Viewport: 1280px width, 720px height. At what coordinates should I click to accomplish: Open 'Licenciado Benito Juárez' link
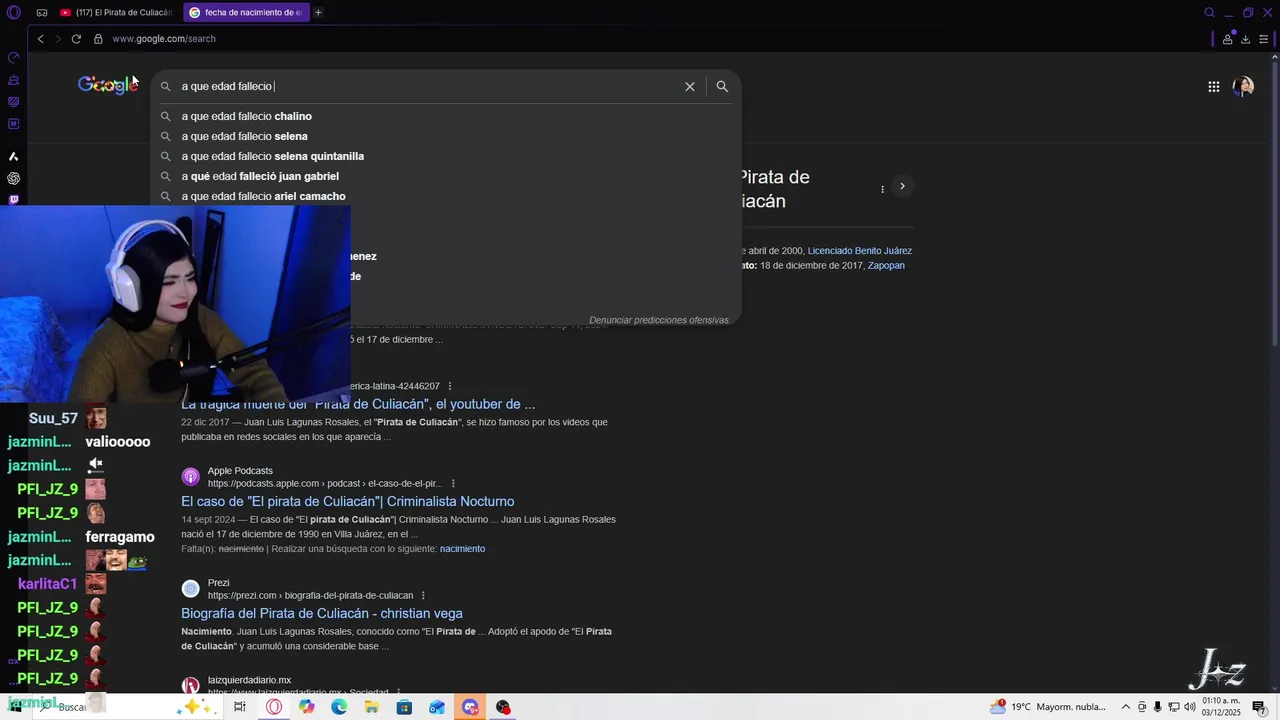tap(860, 251)
